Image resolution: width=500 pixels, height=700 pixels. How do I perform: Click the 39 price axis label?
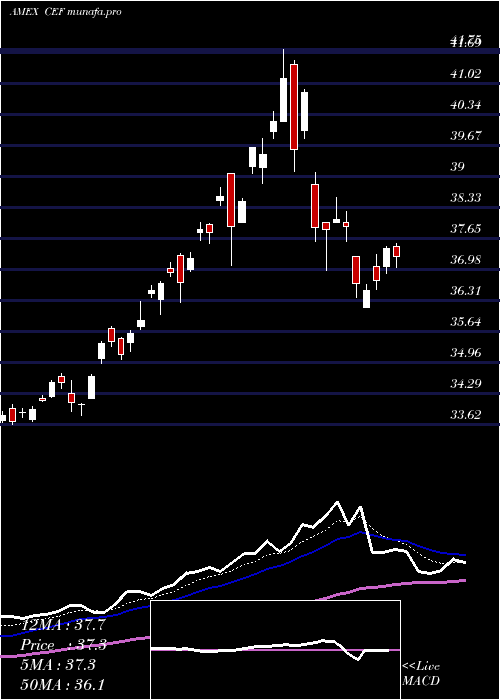458,167
